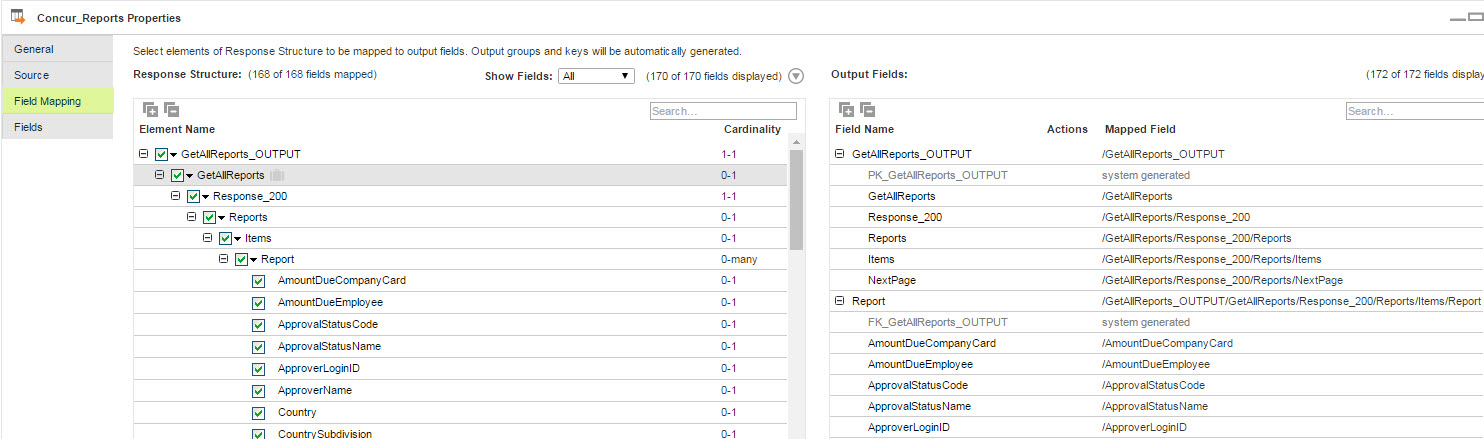Collapse GetAllReports_OUTPUT group in Output Fields

pos(839,154)
